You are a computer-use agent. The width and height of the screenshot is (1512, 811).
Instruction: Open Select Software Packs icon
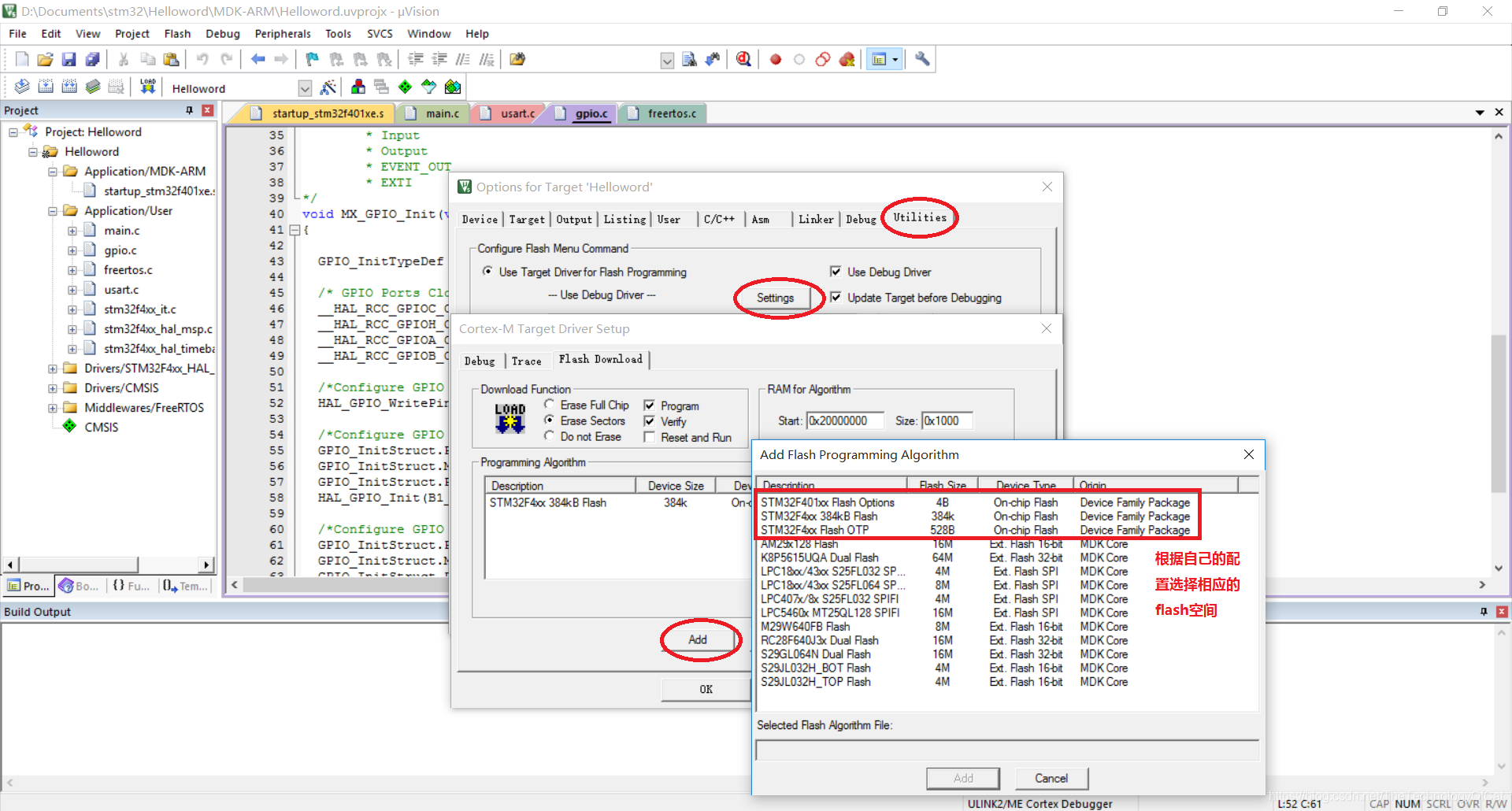[428, 87]
